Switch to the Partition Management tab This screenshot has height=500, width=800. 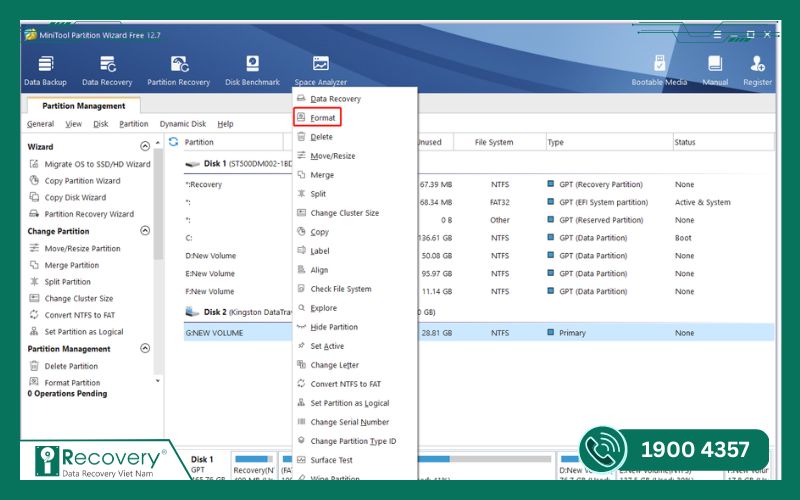83,106
